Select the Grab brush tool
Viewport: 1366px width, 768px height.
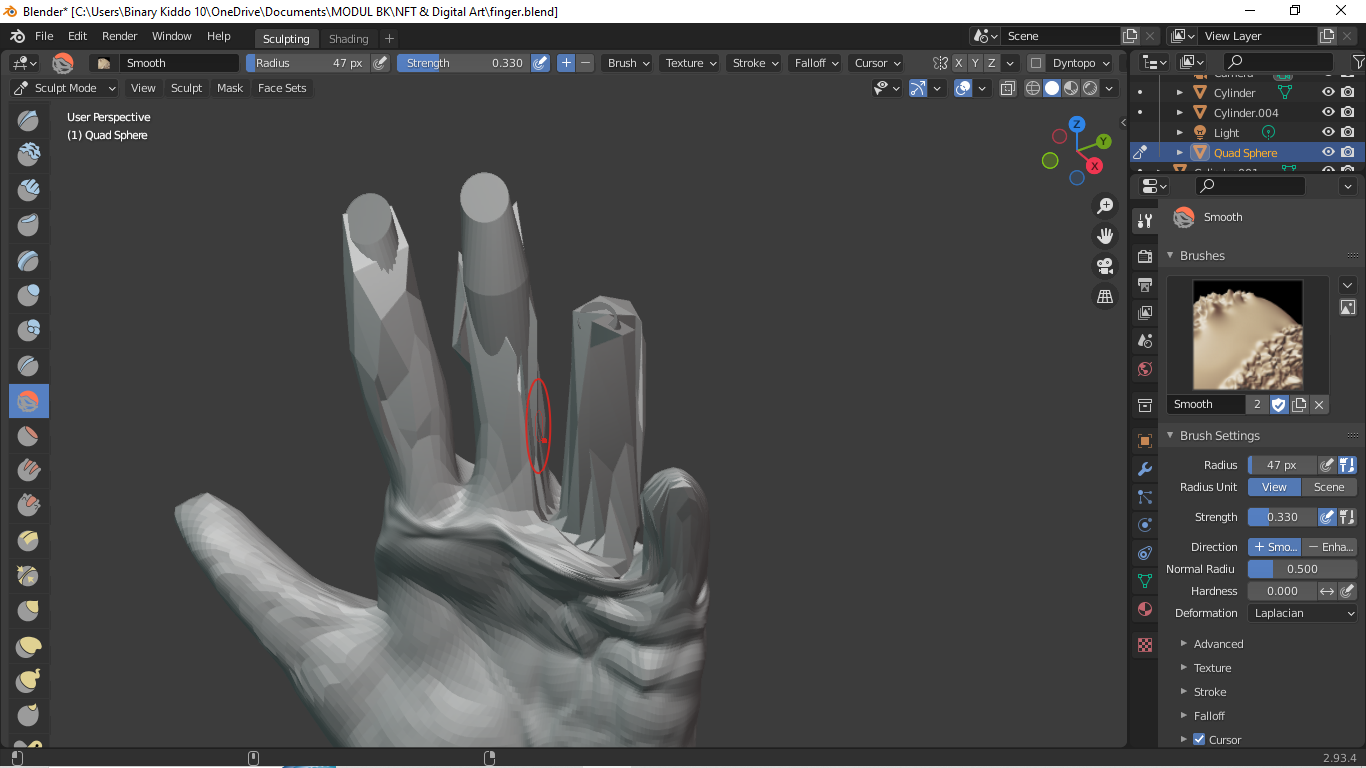(x=28, y=611)
